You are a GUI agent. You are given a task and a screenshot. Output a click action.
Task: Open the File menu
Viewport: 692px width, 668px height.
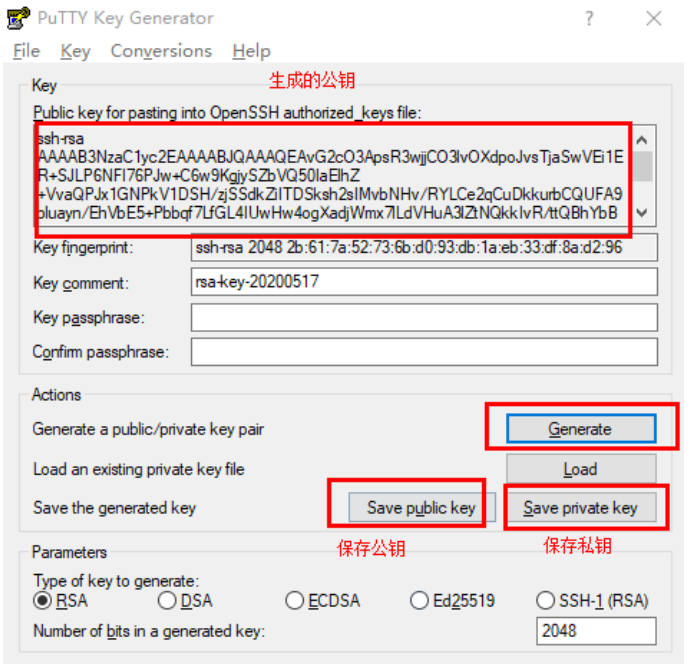[x=26, y=51]
